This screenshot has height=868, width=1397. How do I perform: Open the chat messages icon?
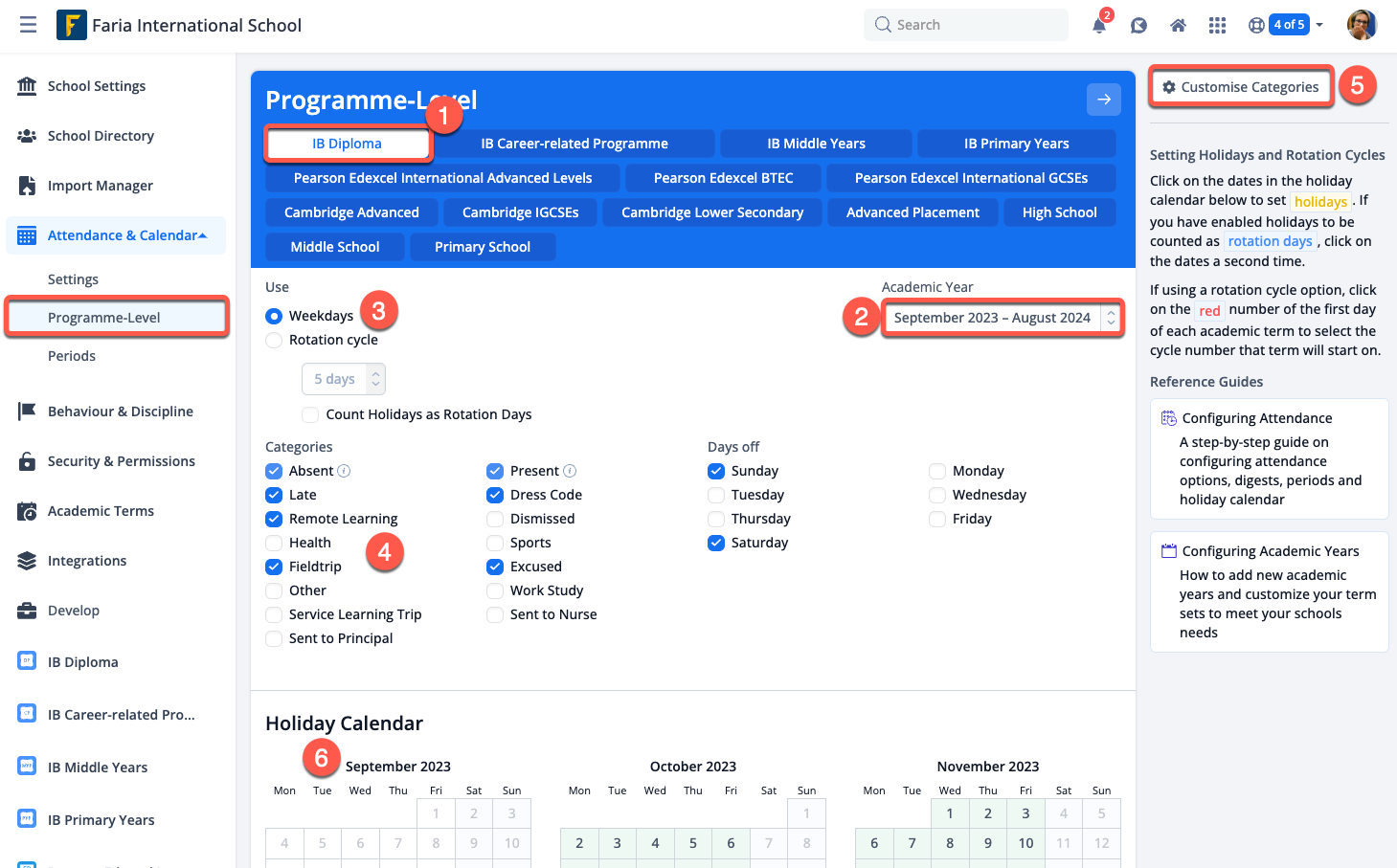coord(1138,26)
